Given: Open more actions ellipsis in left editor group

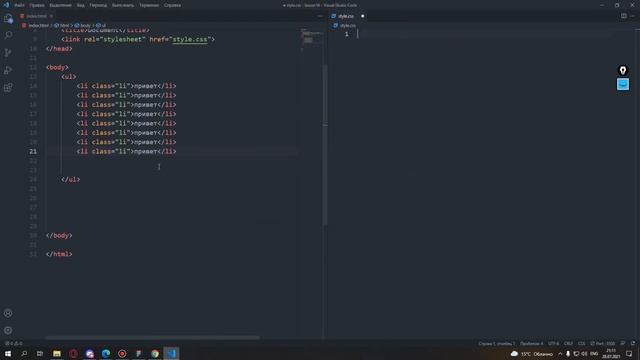Looking at the screenshot, I should (320, 16).
